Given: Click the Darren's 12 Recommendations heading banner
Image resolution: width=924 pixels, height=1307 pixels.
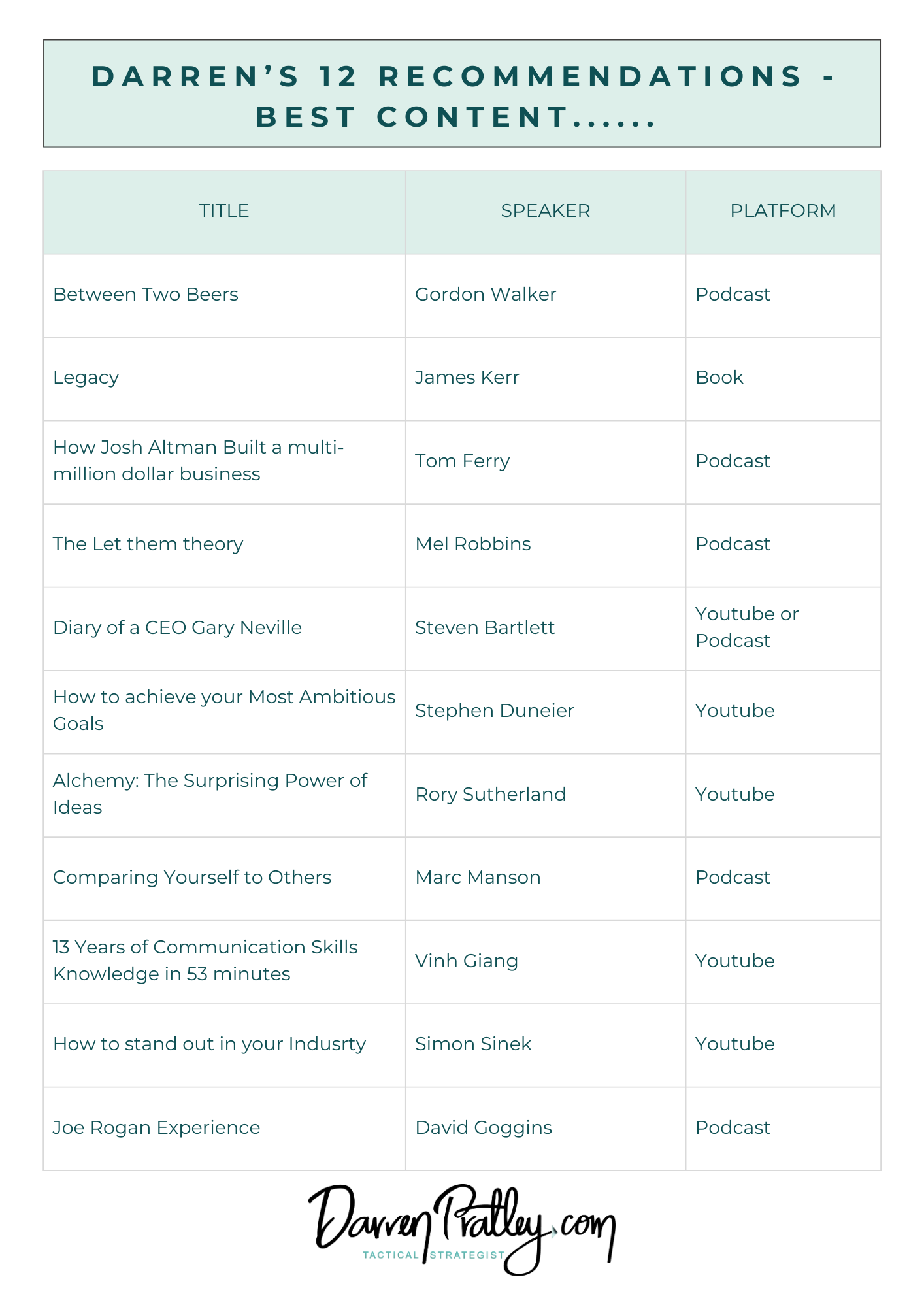Looking at the screenshot, I should (x=461, y=94).
